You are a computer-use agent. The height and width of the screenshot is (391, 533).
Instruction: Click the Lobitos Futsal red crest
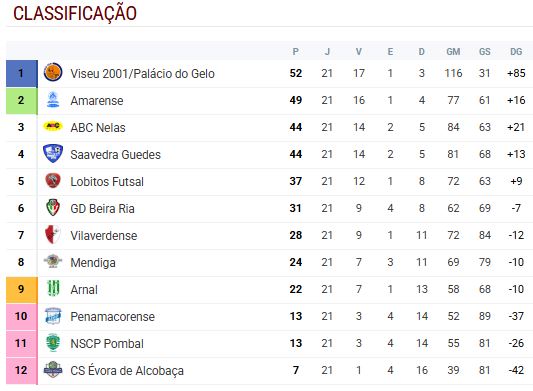(53, 181)
